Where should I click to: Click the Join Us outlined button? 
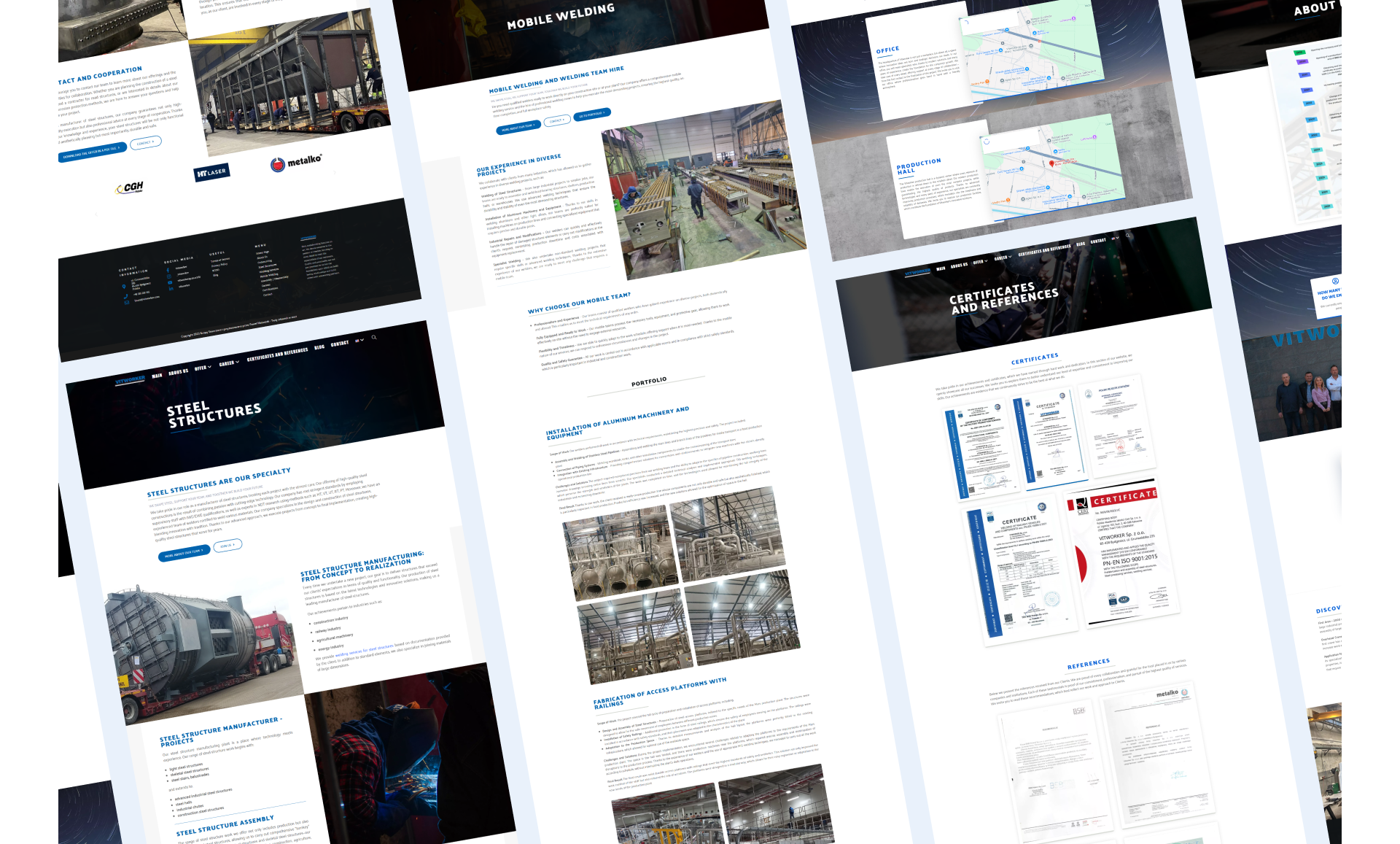[x=227, y=545]
